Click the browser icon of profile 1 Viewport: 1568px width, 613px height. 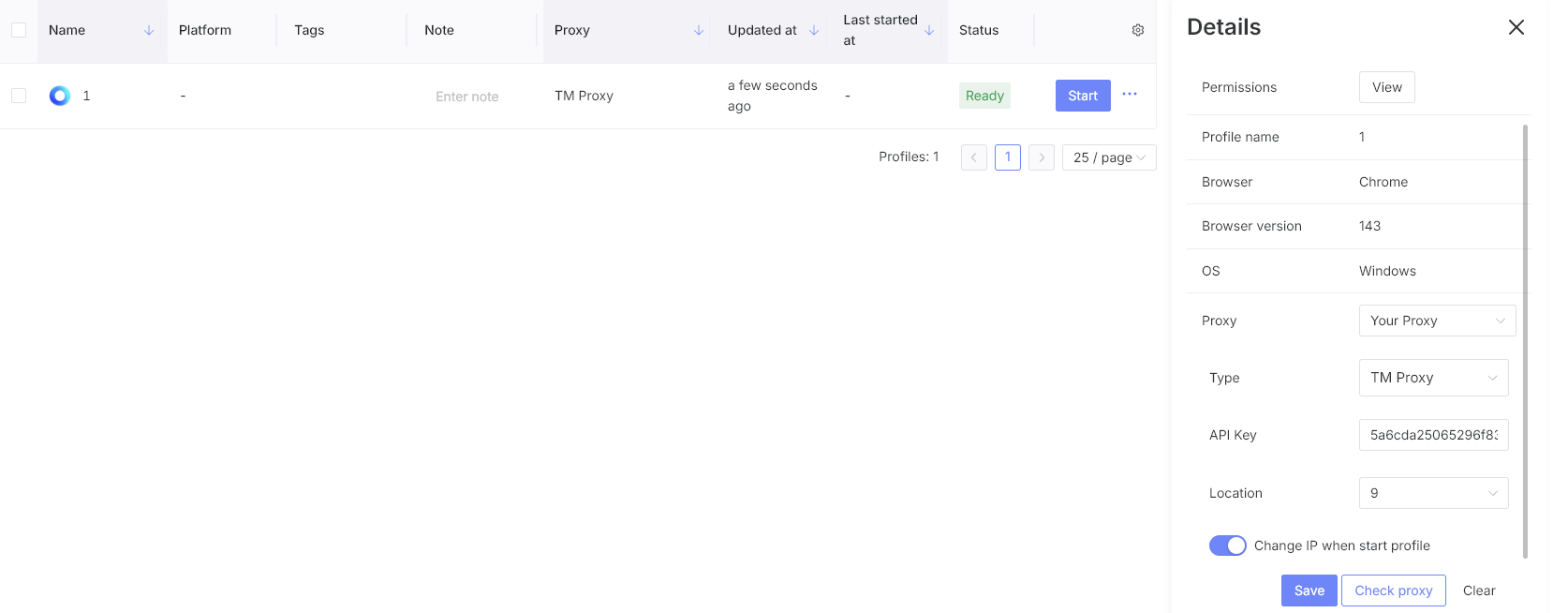pos(60,96)
